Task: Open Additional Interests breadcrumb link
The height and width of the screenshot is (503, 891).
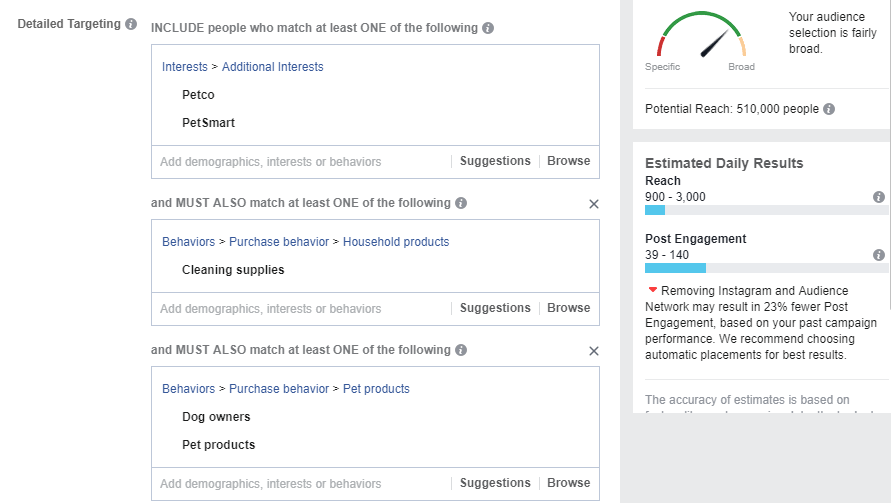Action: tap(272, 66)
